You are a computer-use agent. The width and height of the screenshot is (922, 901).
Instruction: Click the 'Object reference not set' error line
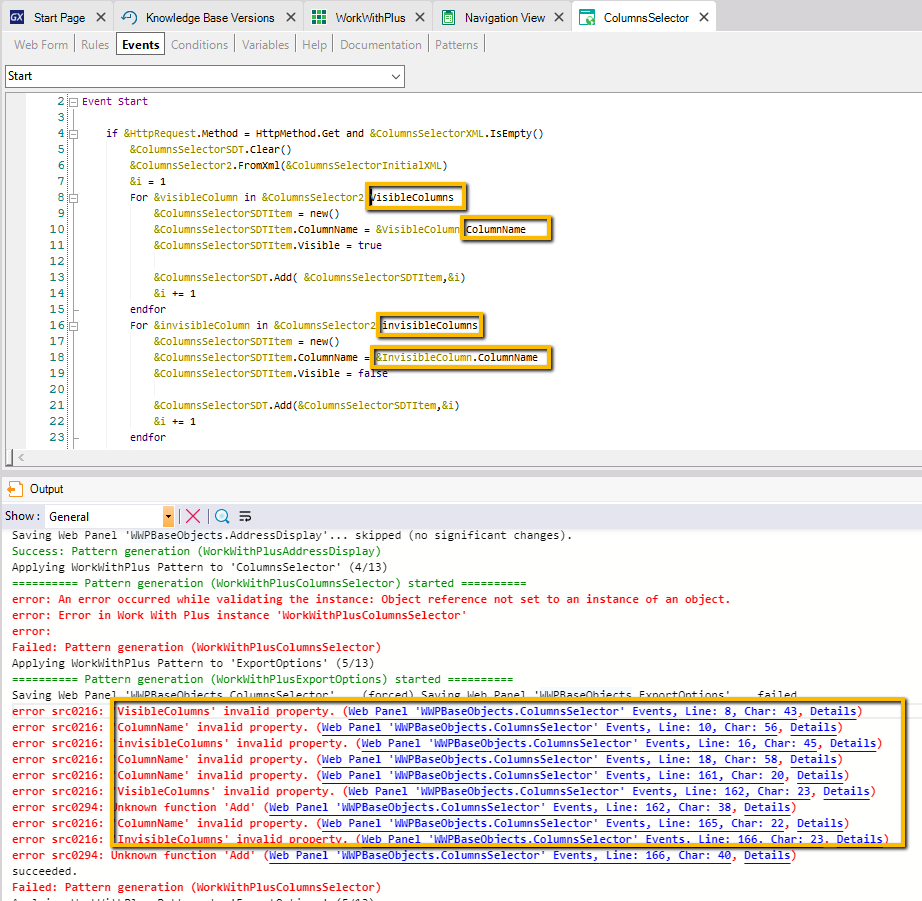[x=370, y=599]
